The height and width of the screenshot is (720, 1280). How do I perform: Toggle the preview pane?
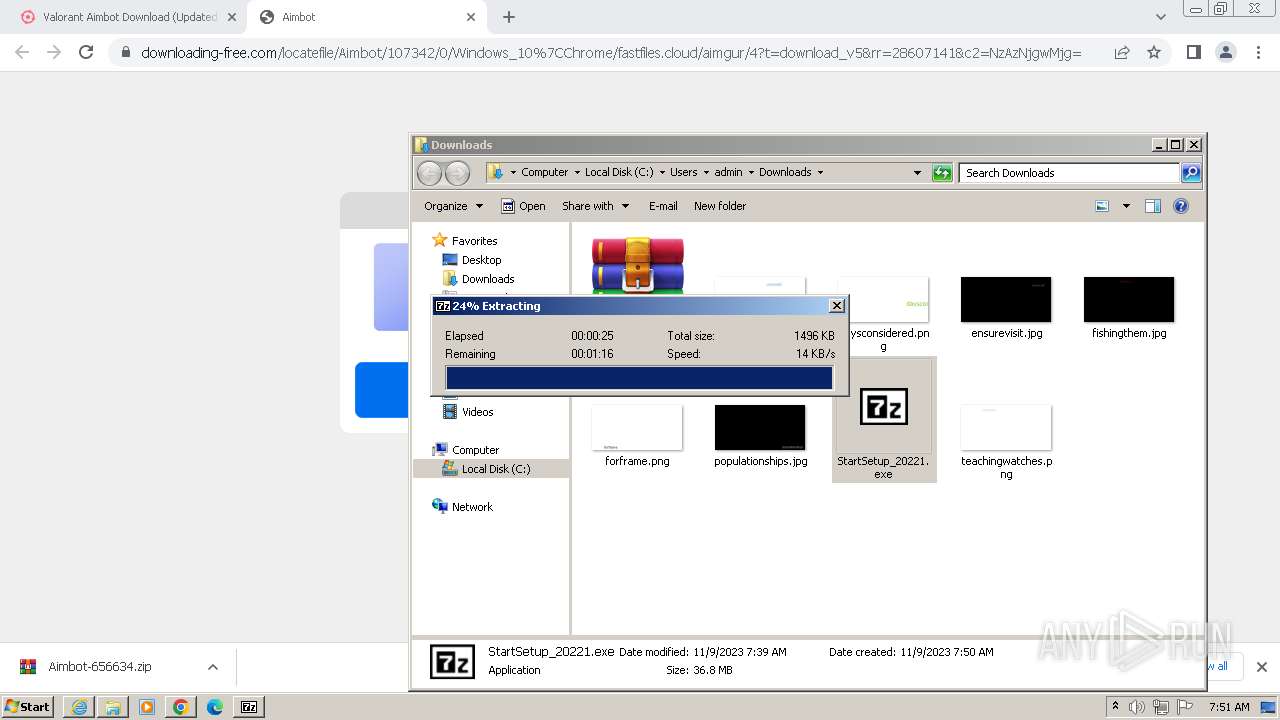point(1153,206)
